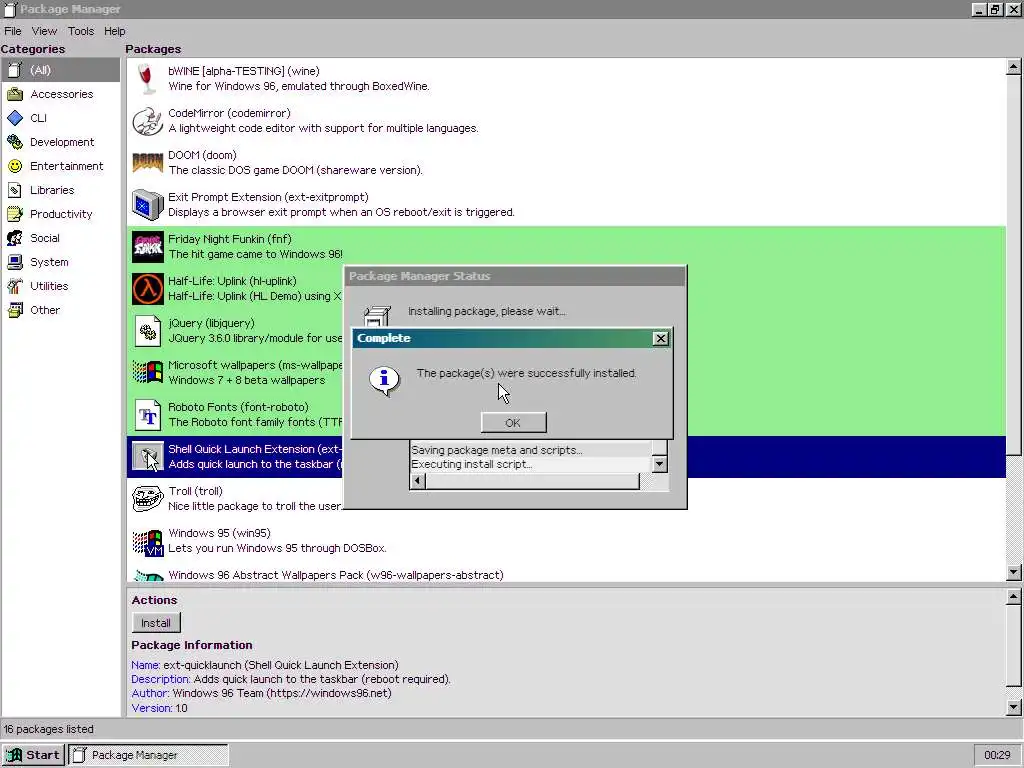Viewport: 1024px width, 768px height.
Task: Select the Exit Prompt Extension monitor icon
Action: pos(148,205)
